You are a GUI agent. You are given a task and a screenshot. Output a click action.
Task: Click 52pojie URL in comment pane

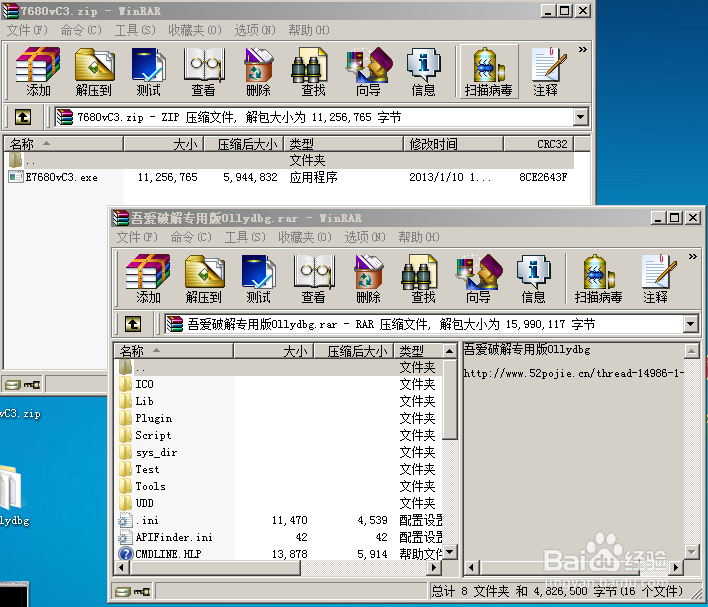pyautogui.click(x=573, y=373)
